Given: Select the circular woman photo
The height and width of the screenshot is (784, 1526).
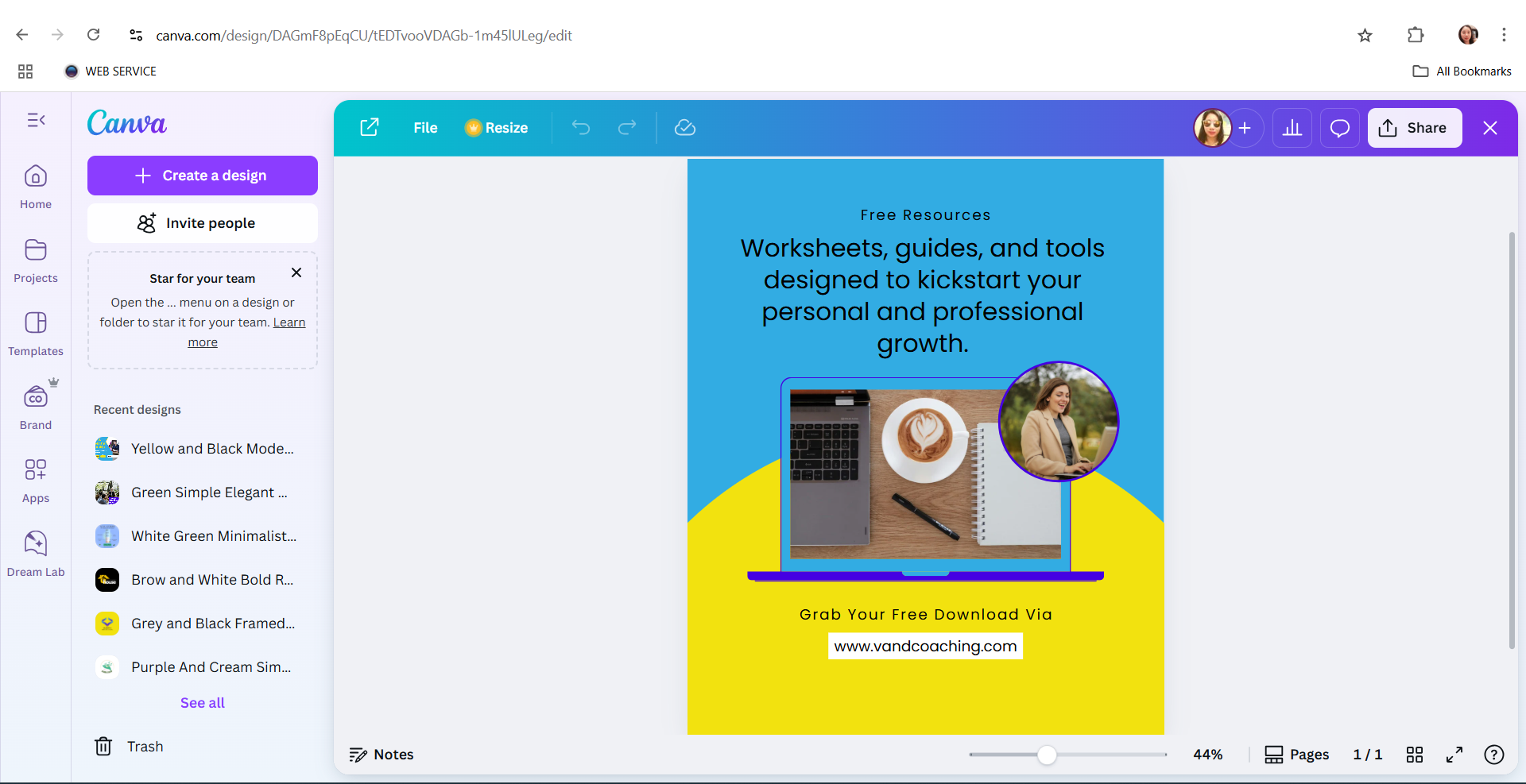Looking at the screenshot, I should (1059, 422).
